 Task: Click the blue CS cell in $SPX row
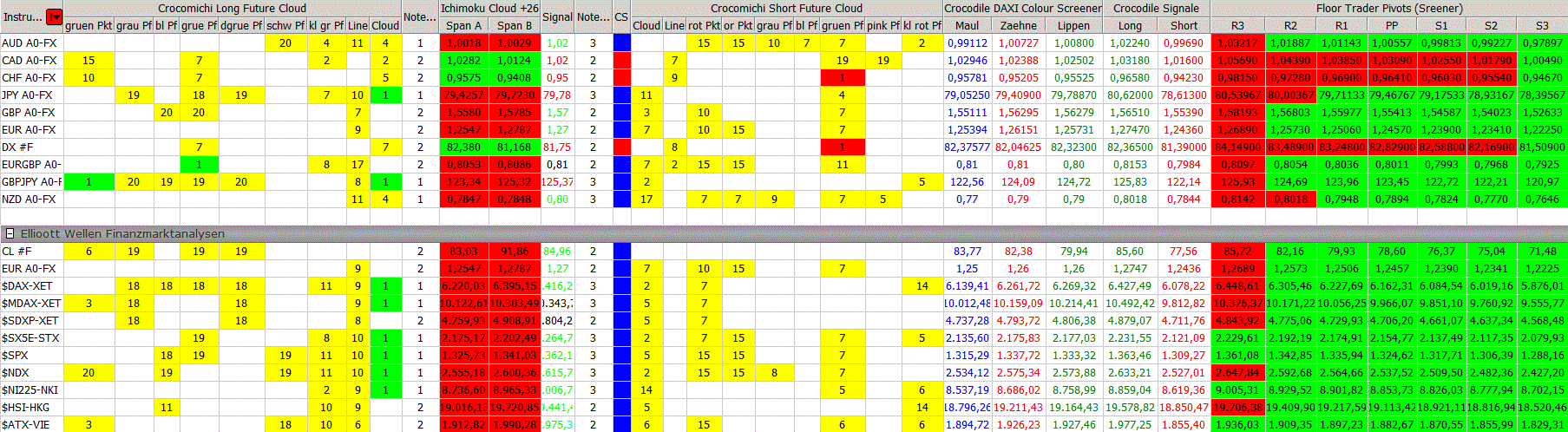tap(621, 355)
